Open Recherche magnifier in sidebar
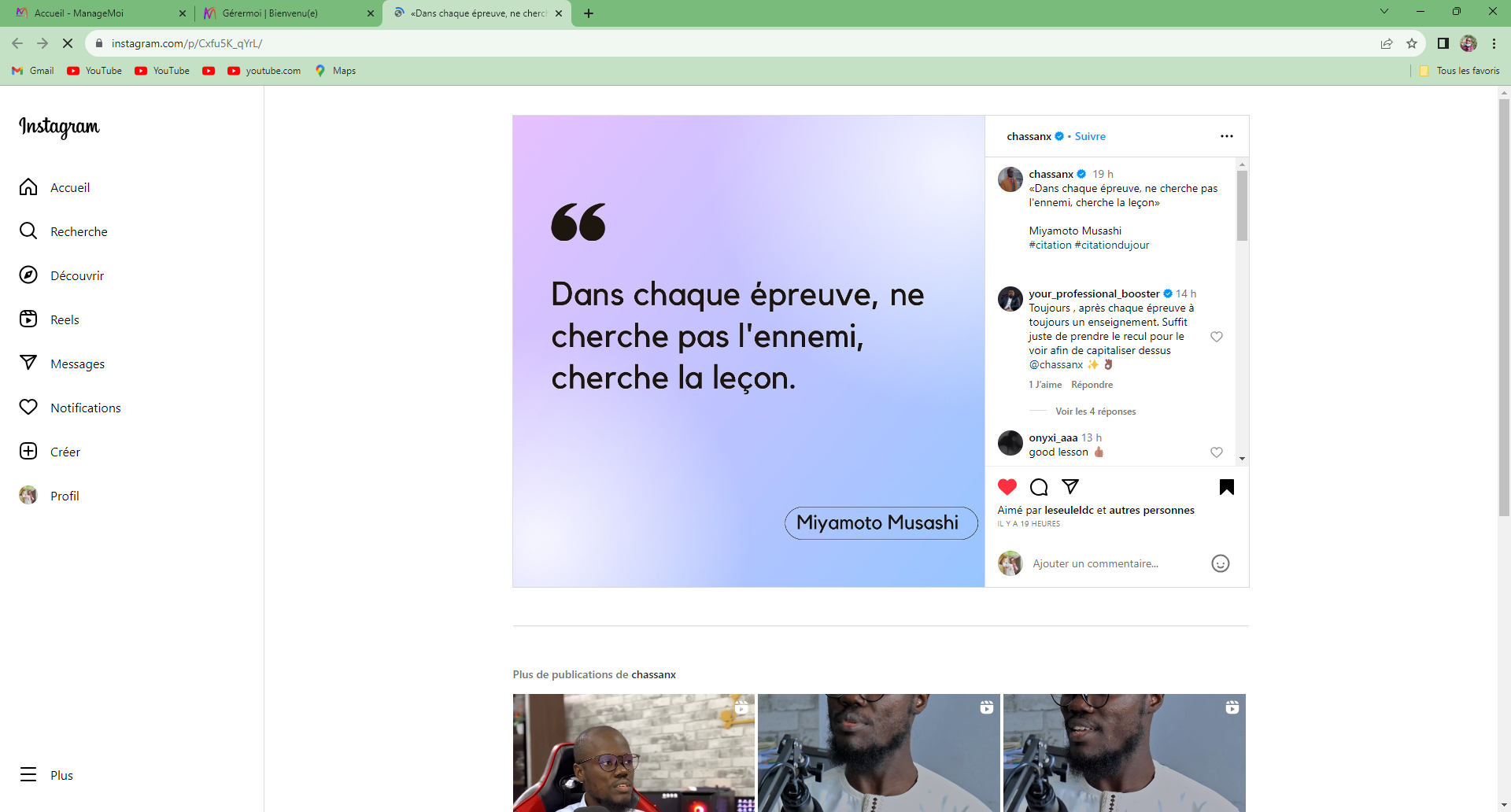This screenshot has width=1511, height=812. coord(28,231)
